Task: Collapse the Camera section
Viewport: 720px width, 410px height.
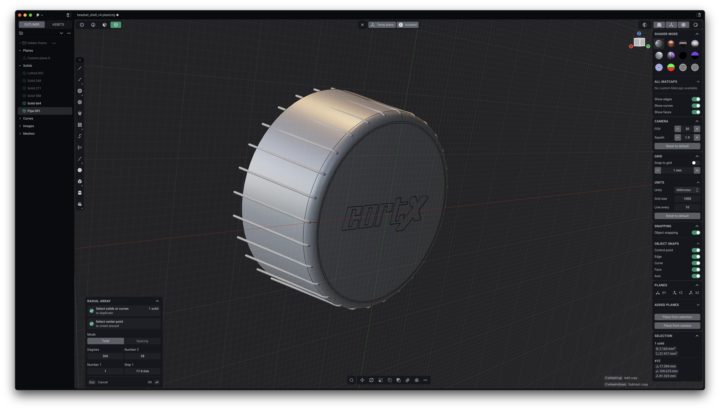Action: click(697, 121)
